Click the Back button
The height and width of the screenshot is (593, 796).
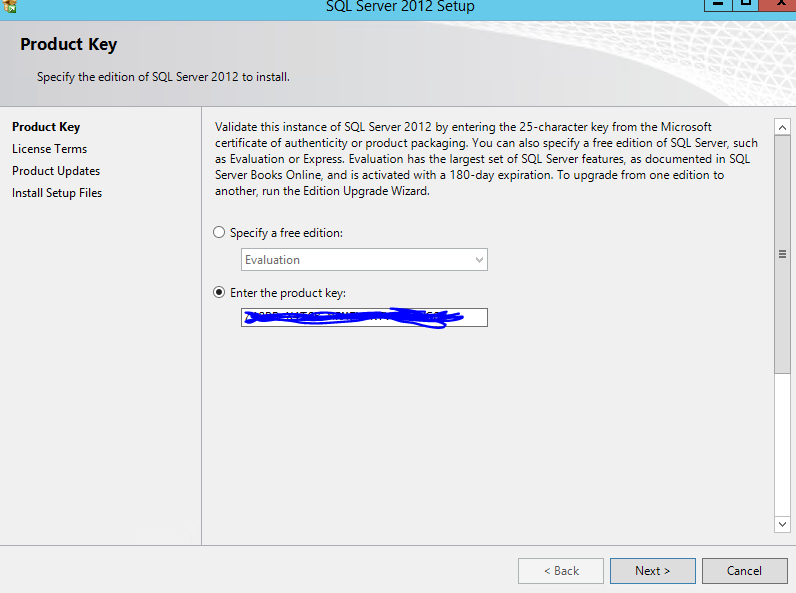560,571
